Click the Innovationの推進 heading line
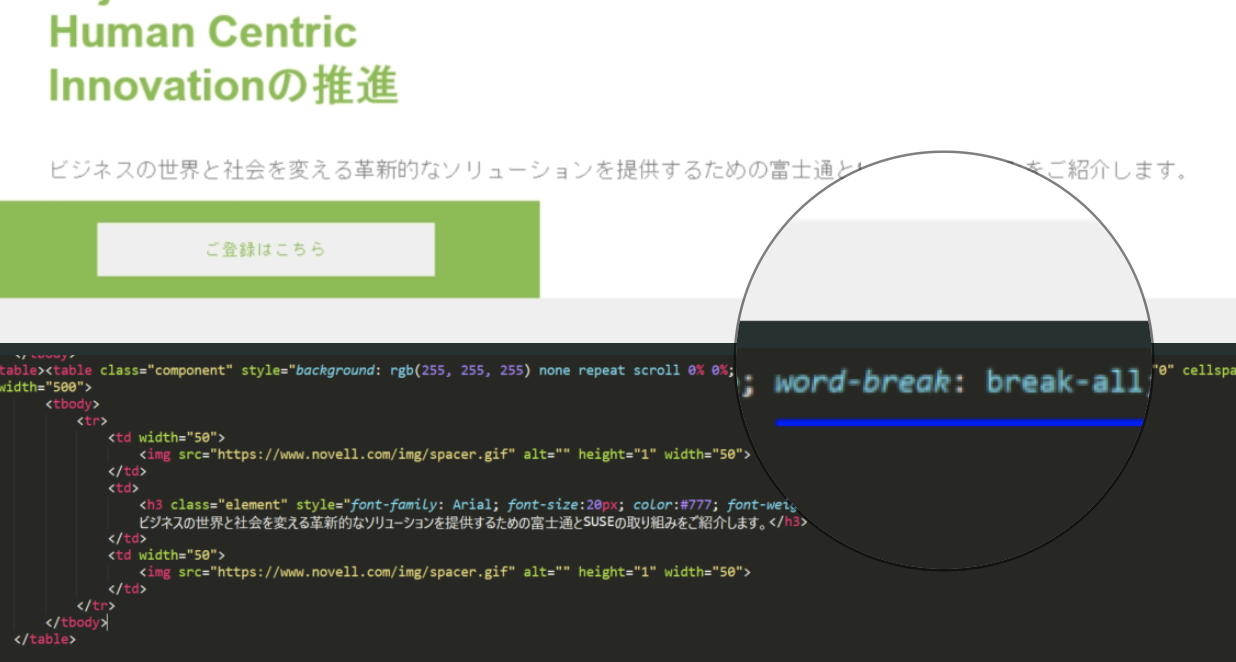 pyautogui.click(x=223, y=87)
